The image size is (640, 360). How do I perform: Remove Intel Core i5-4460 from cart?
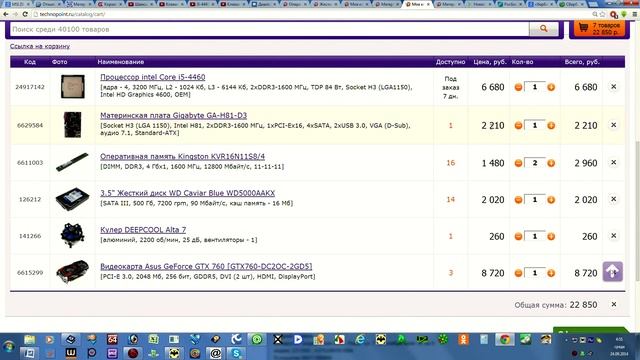613,87
